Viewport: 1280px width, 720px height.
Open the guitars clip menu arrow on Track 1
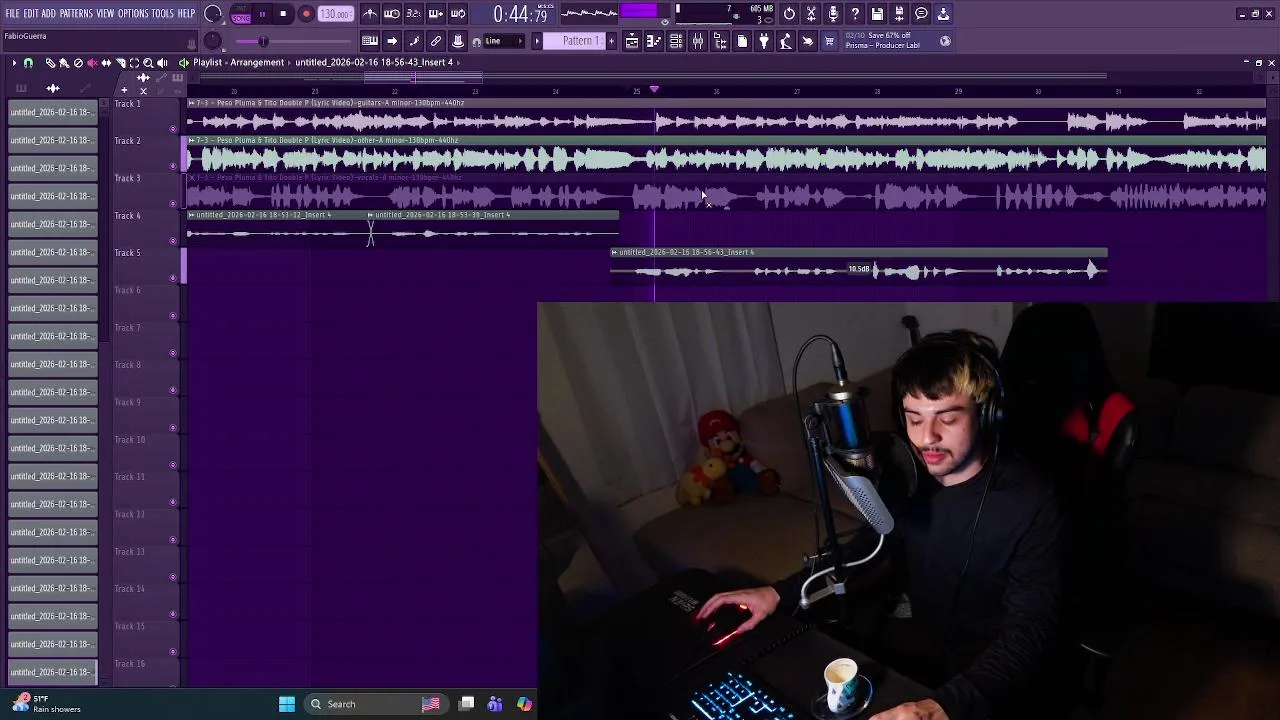coord(191,103)
